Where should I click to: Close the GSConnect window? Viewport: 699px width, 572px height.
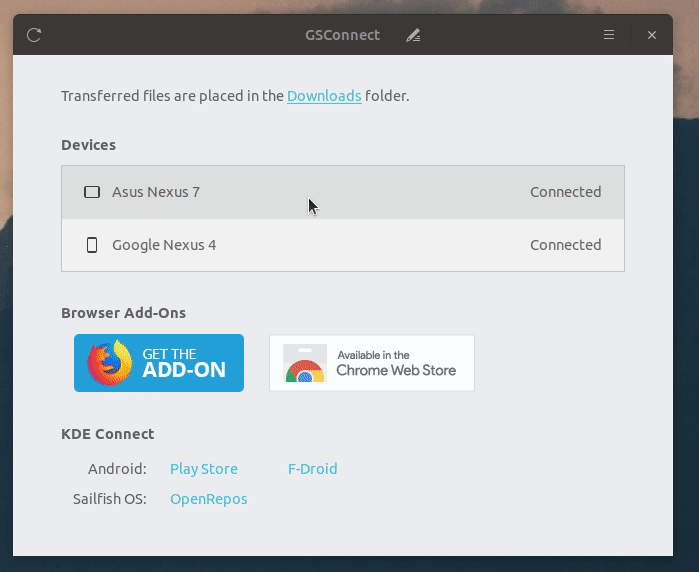pos(652,35)
